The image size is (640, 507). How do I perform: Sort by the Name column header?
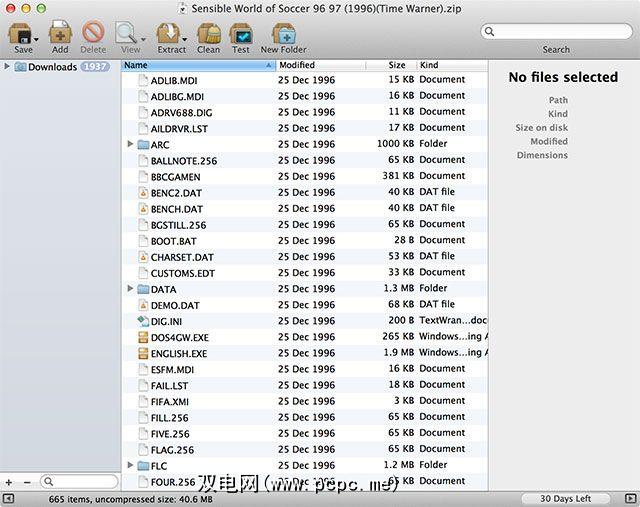198,65
